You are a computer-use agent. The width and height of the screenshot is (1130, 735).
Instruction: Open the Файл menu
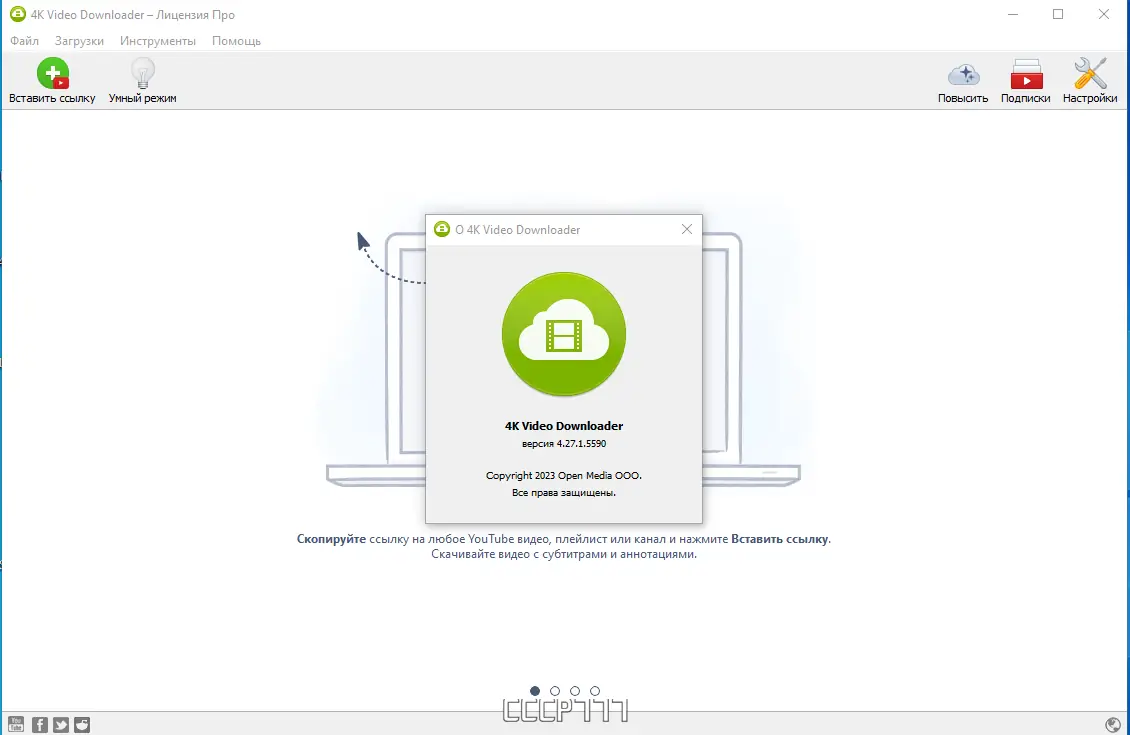(x=25, y=41)
